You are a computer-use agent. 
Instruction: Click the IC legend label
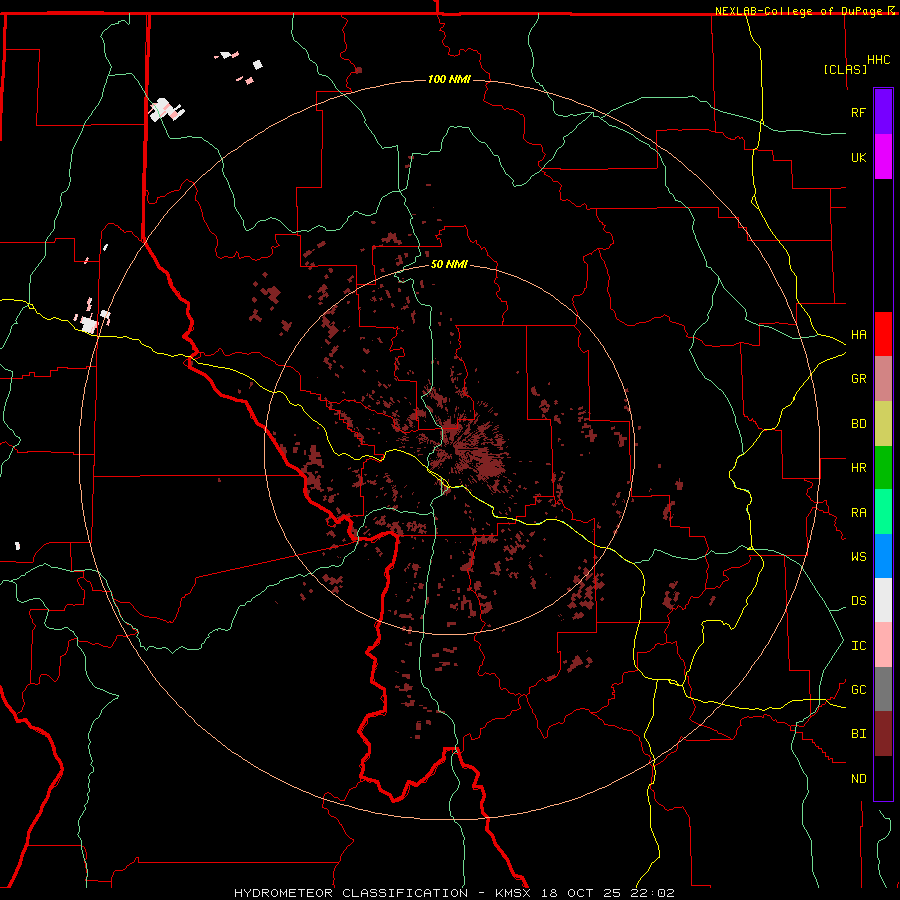(x=859, y=646)
